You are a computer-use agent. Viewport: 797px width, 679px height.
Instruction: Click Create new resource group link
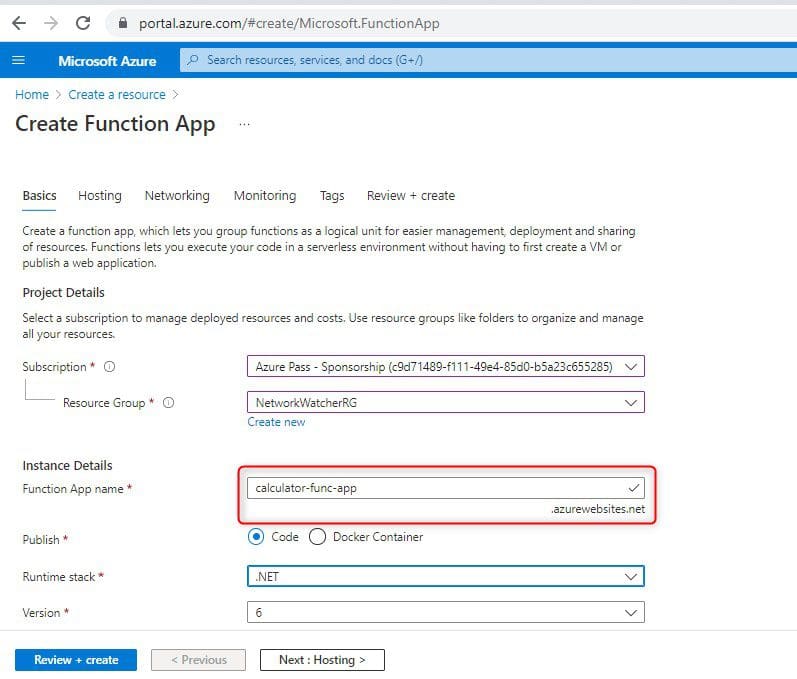coord(276,422)
